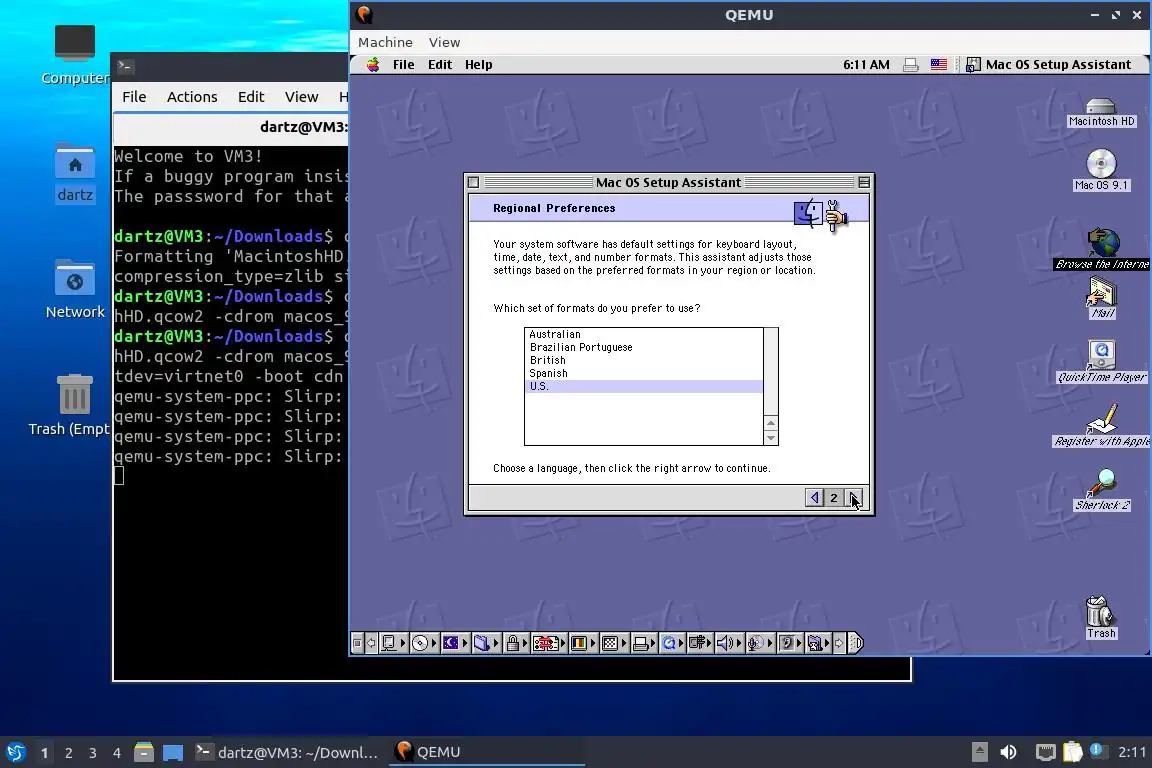The width and height of the screenshot is (1152, 768).
Task: Open the Keychain lock control strip module
Action: (x=516, y=643)
